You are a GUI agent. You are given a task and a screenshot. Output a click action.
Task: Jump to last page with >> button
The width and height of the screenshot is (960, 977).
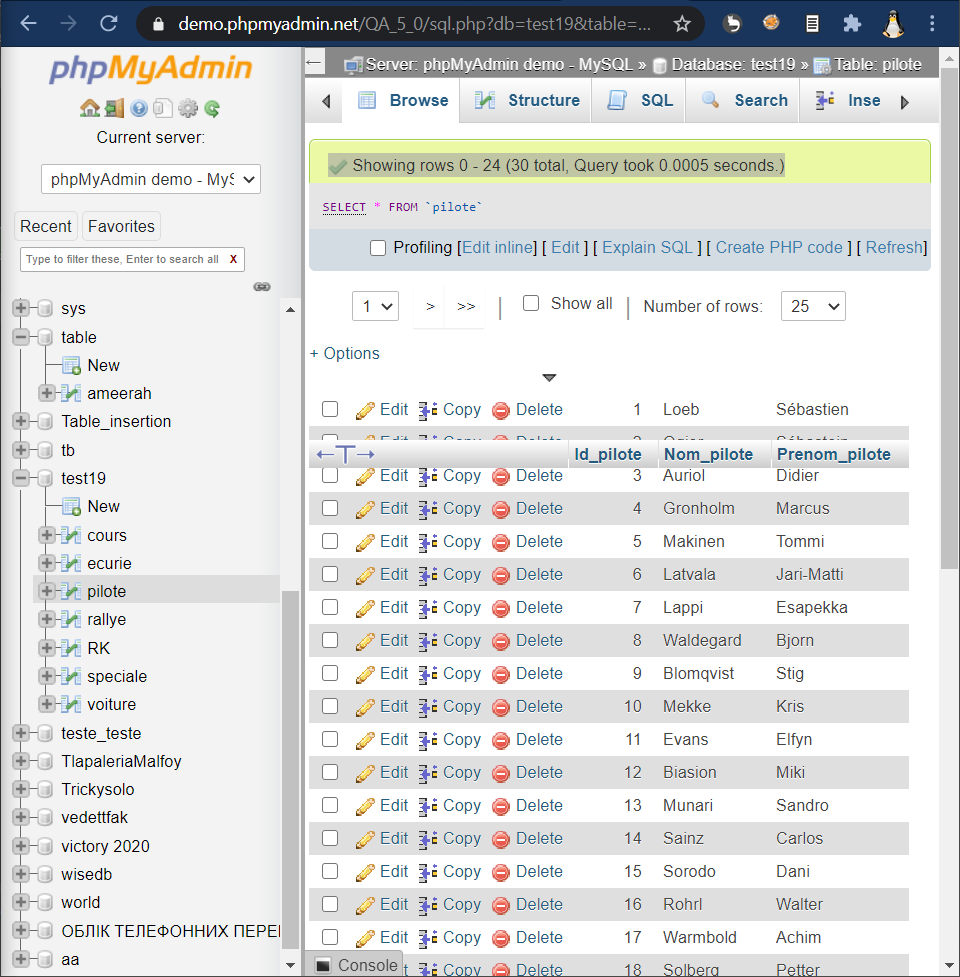pyautogui.click(x=466, y=306)
